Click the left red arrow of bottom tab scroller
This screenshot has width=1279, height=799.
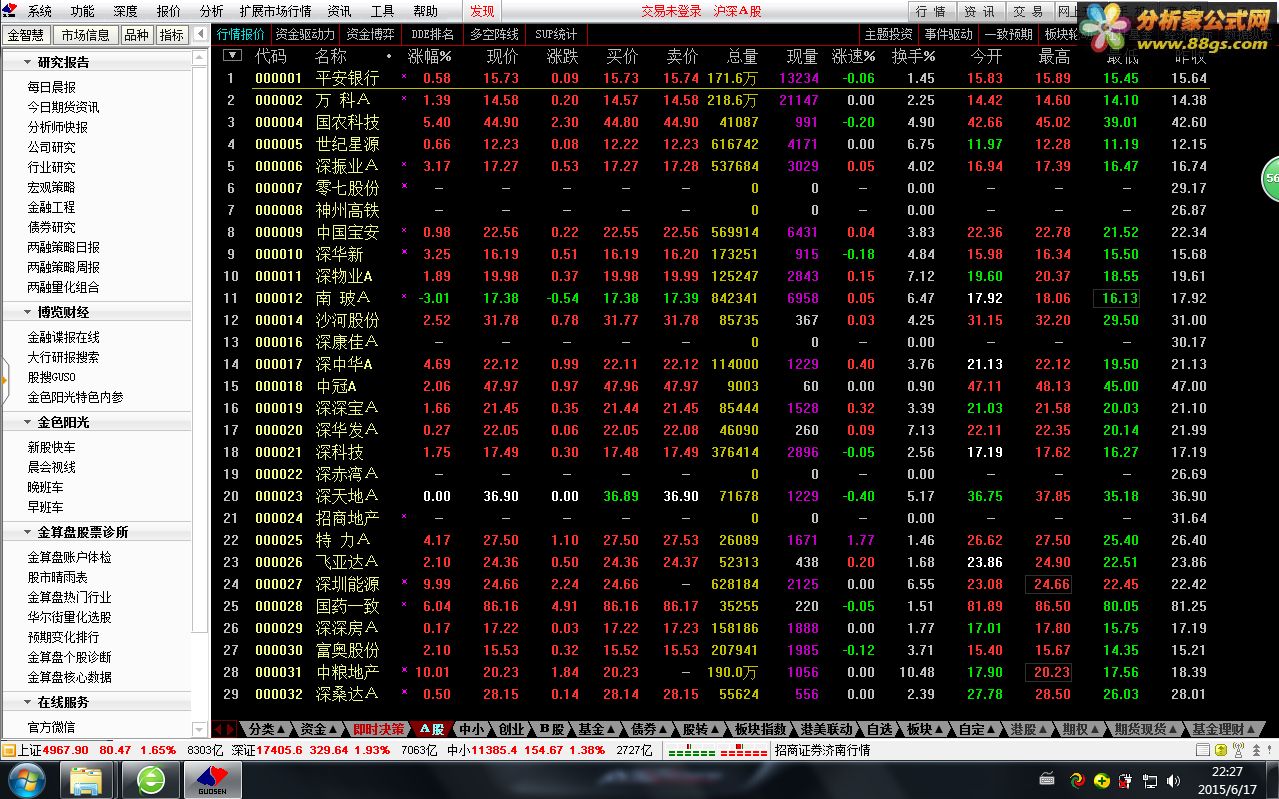coord(219,730)
